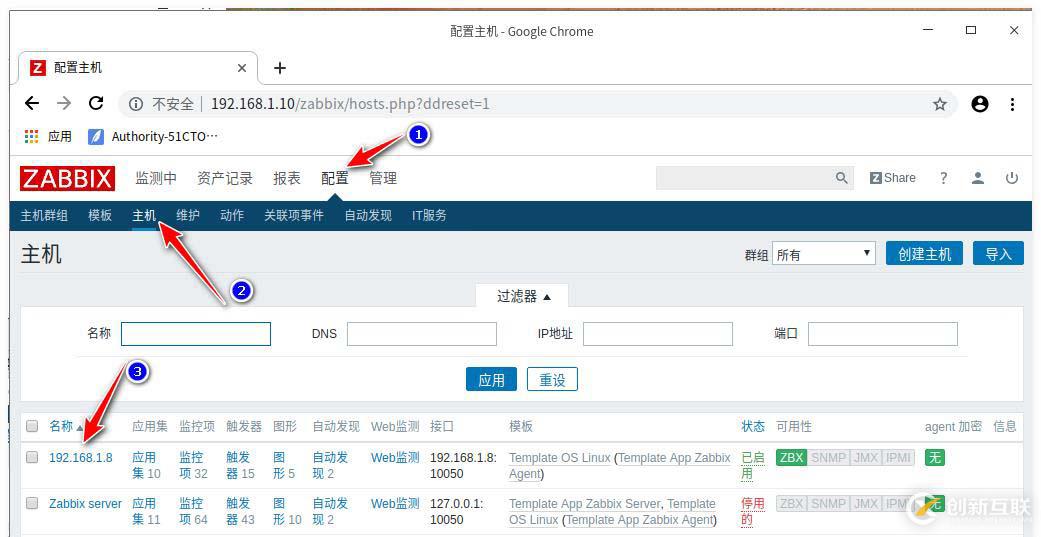Open the Authority-51CTO bookmark
This screenshot has width=1041, height=537.
153,136
